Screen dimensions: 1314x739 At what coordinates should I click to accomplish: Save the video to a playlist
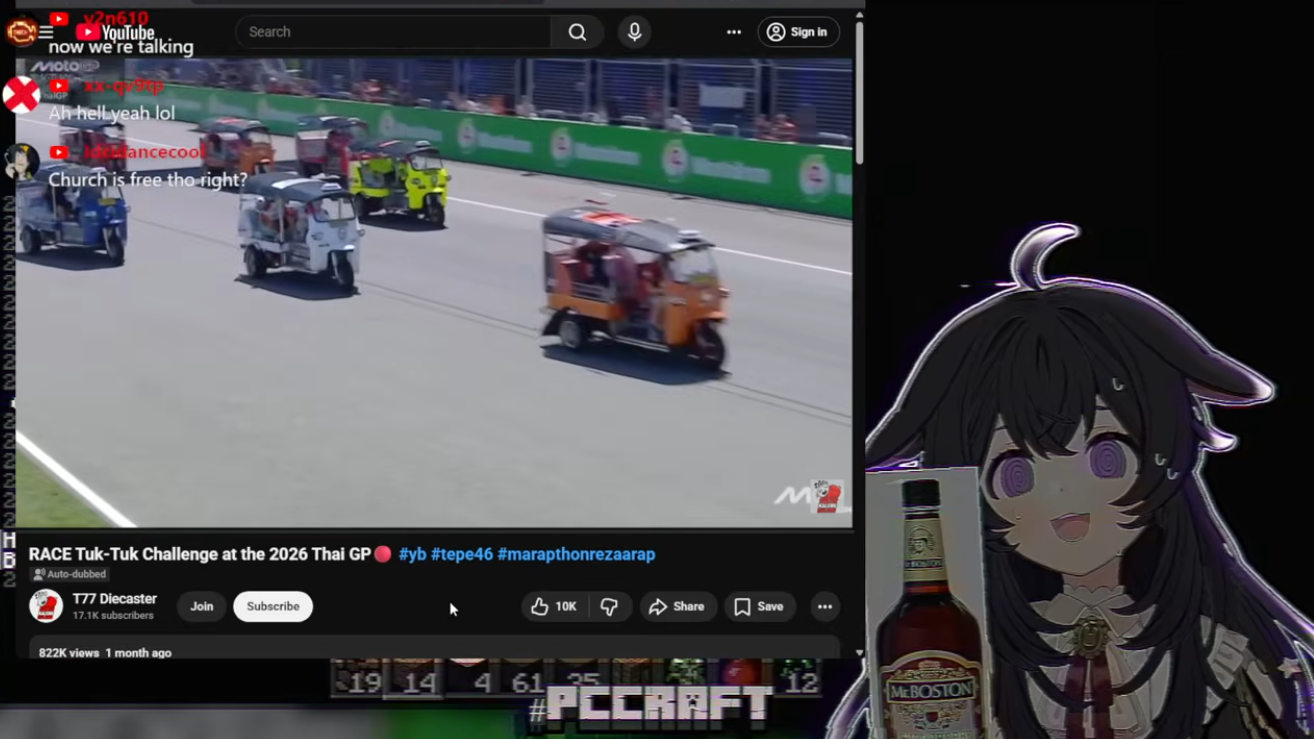coord(759,607)
